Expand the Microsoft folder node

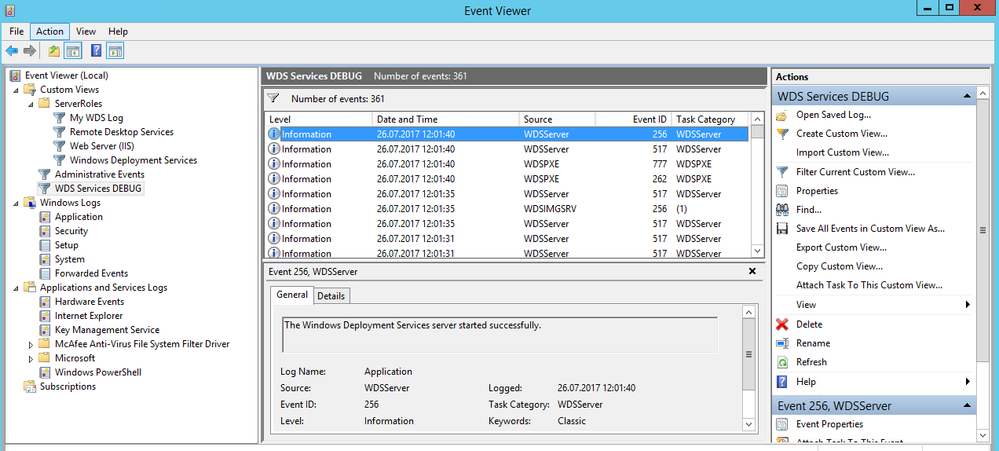(x=31, y=359)
